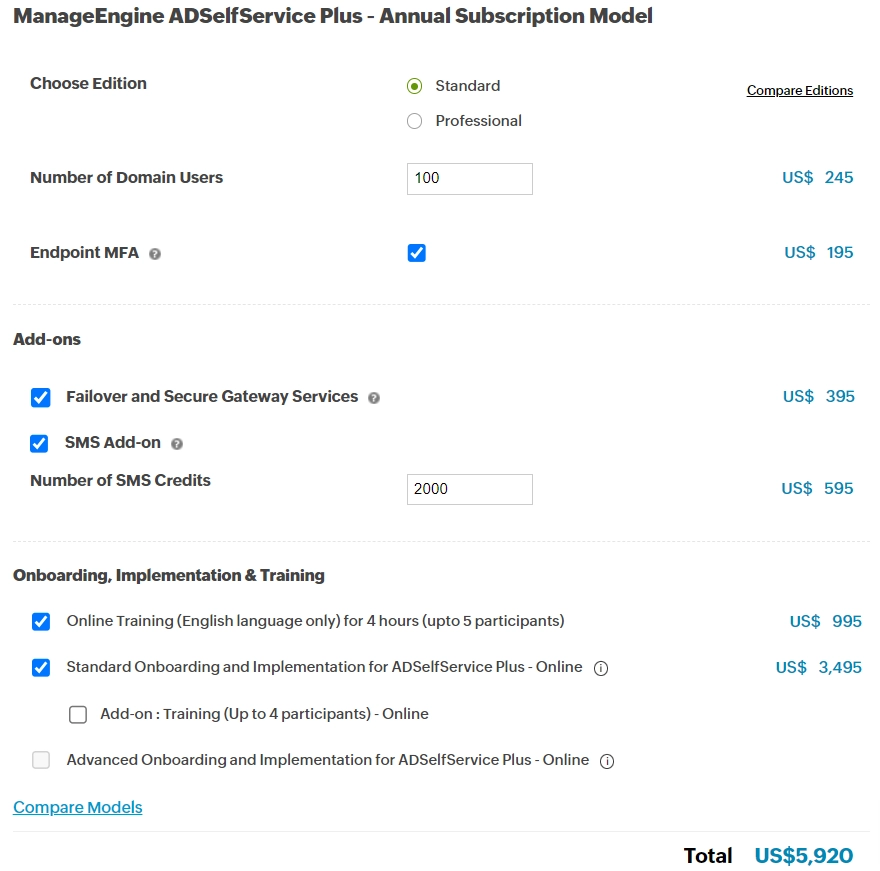
Task: Select the Professional edition radio button
Action: click(x=414, y=121)
